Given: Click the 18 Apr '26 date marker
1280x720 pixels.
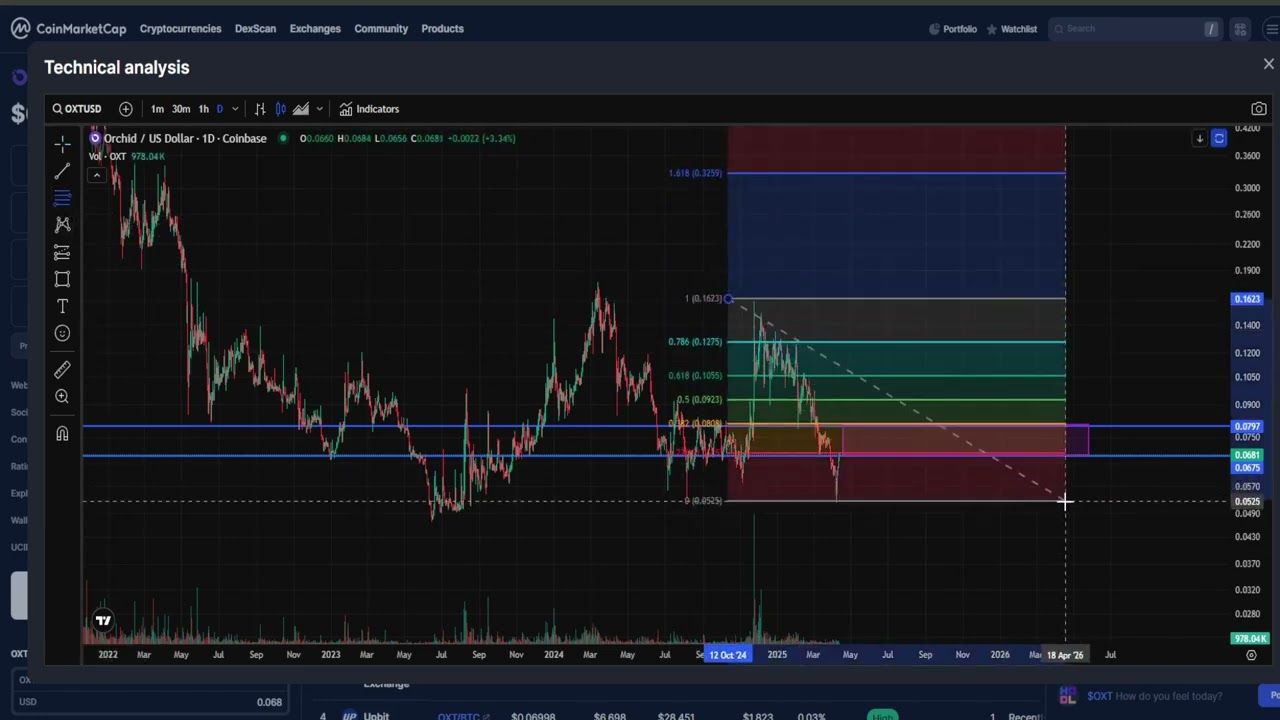Looking at the screenshot, I should coord(1065,655).
